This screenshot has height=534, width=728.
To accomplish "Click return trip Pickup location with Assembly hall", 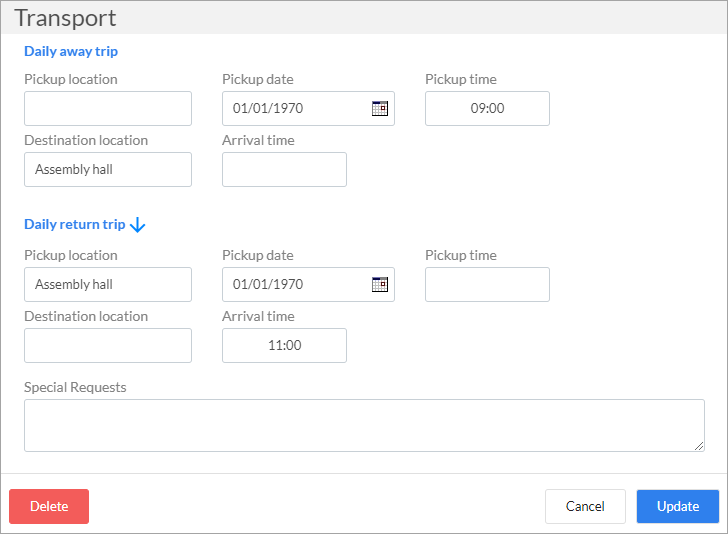I will point(108,284).
